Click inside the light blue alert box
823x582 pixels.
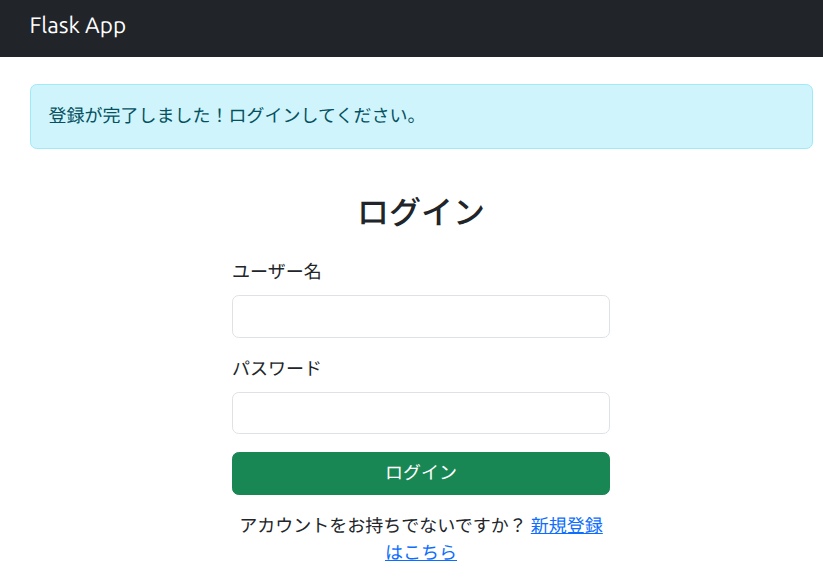(620, 116)
